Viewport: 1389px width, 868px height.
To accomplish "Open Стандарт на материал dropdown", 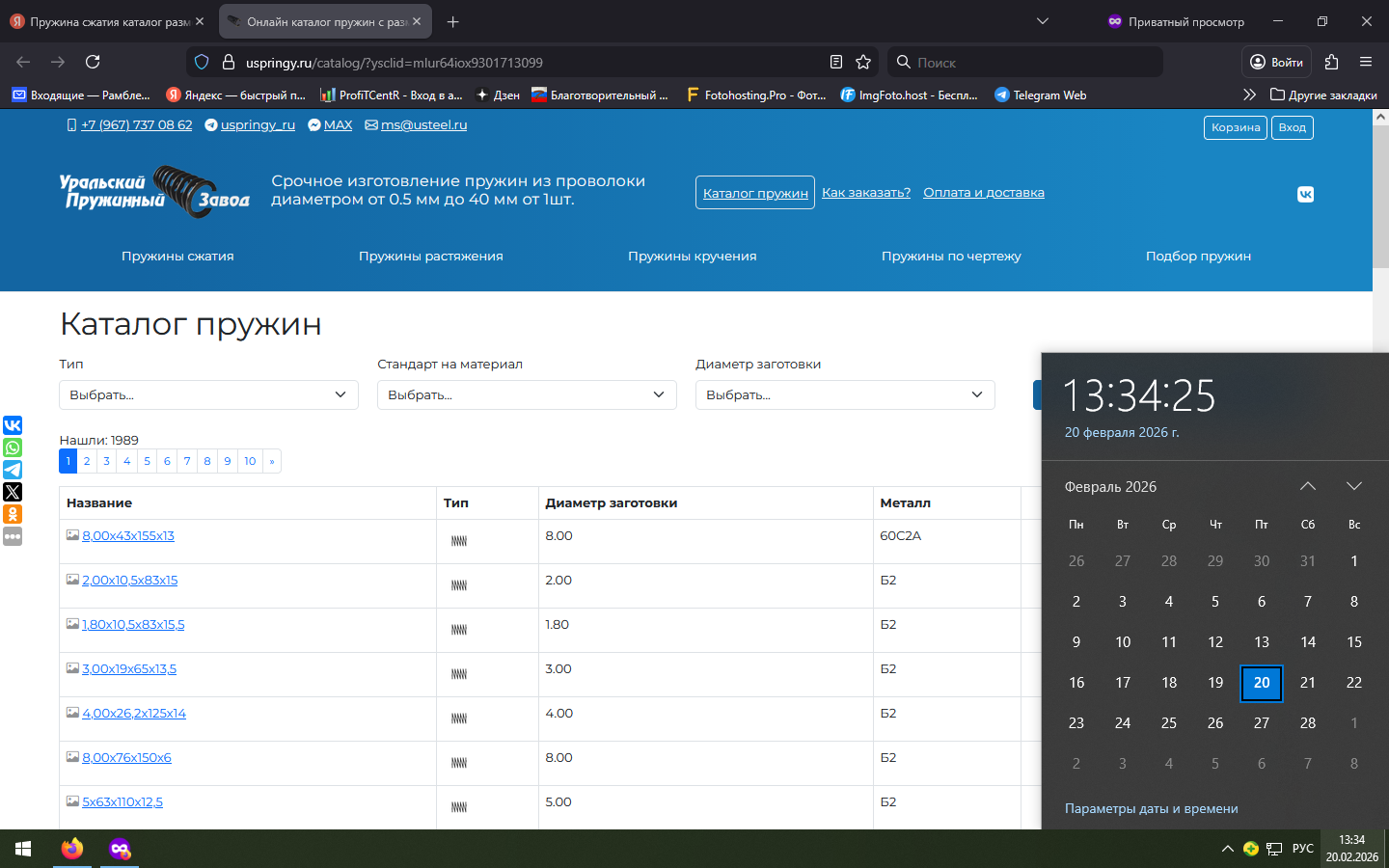I will click(527, 394).
